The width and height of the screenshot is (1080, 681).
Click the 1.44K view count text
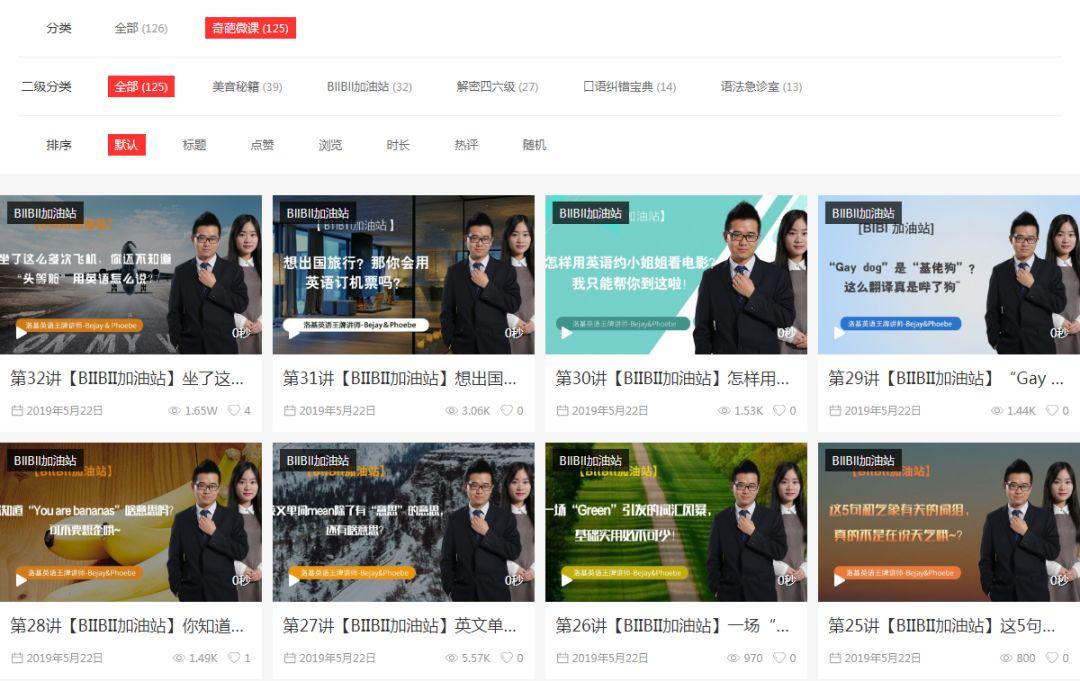(1021, 410)
